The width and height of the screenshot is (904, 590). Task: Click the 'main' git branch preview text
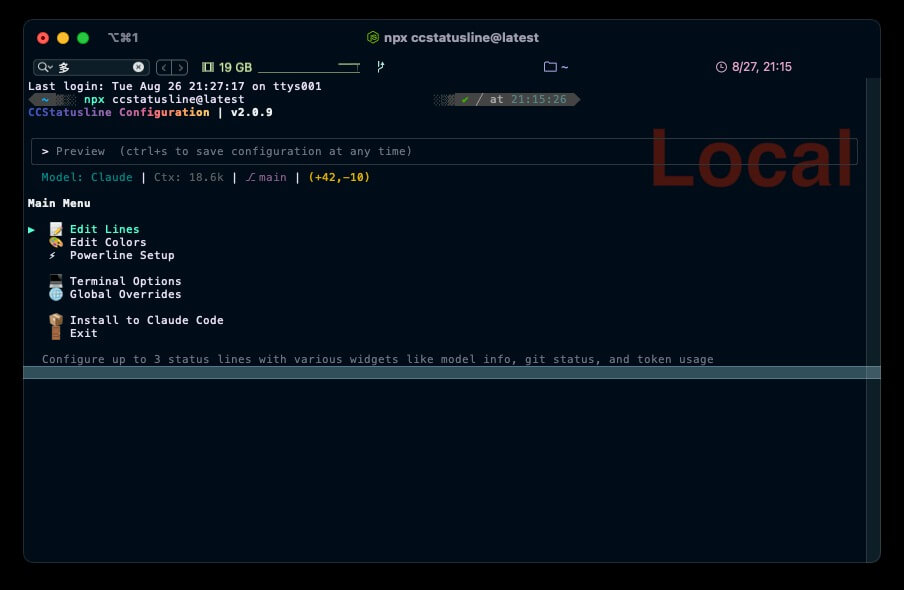pyautogui.click(x=272, y=177)
